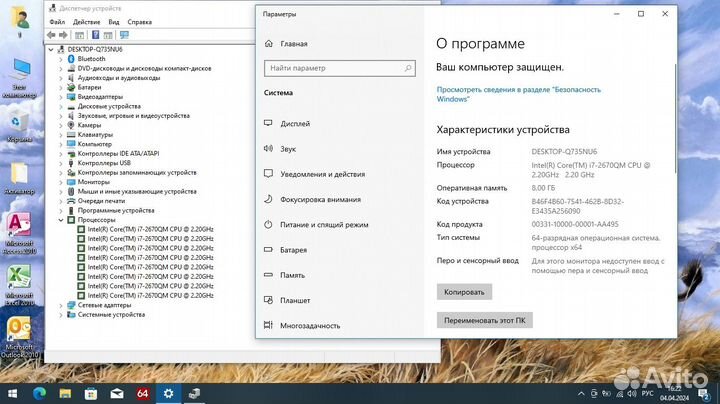Collapse the DESKTOP-Q735NU6 root node
Image resolution: width=720 pixels, height=404 pixels.
point(51,50)
